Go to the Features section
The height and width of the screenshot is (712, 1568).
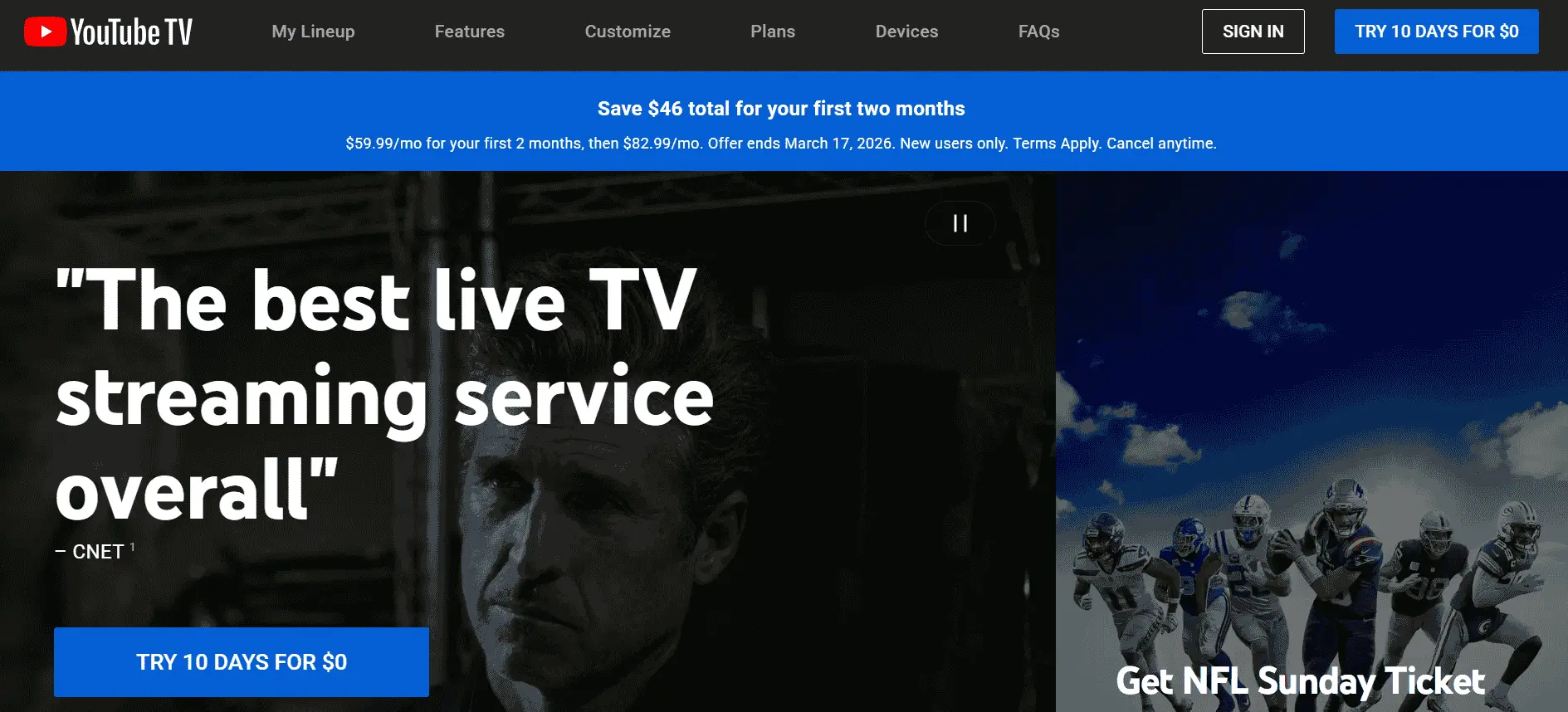[470, 32]
